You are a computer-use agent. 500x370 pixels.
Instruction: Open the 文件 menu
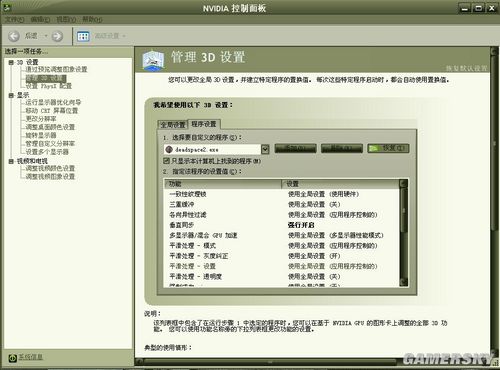click(x=14, y=20)
